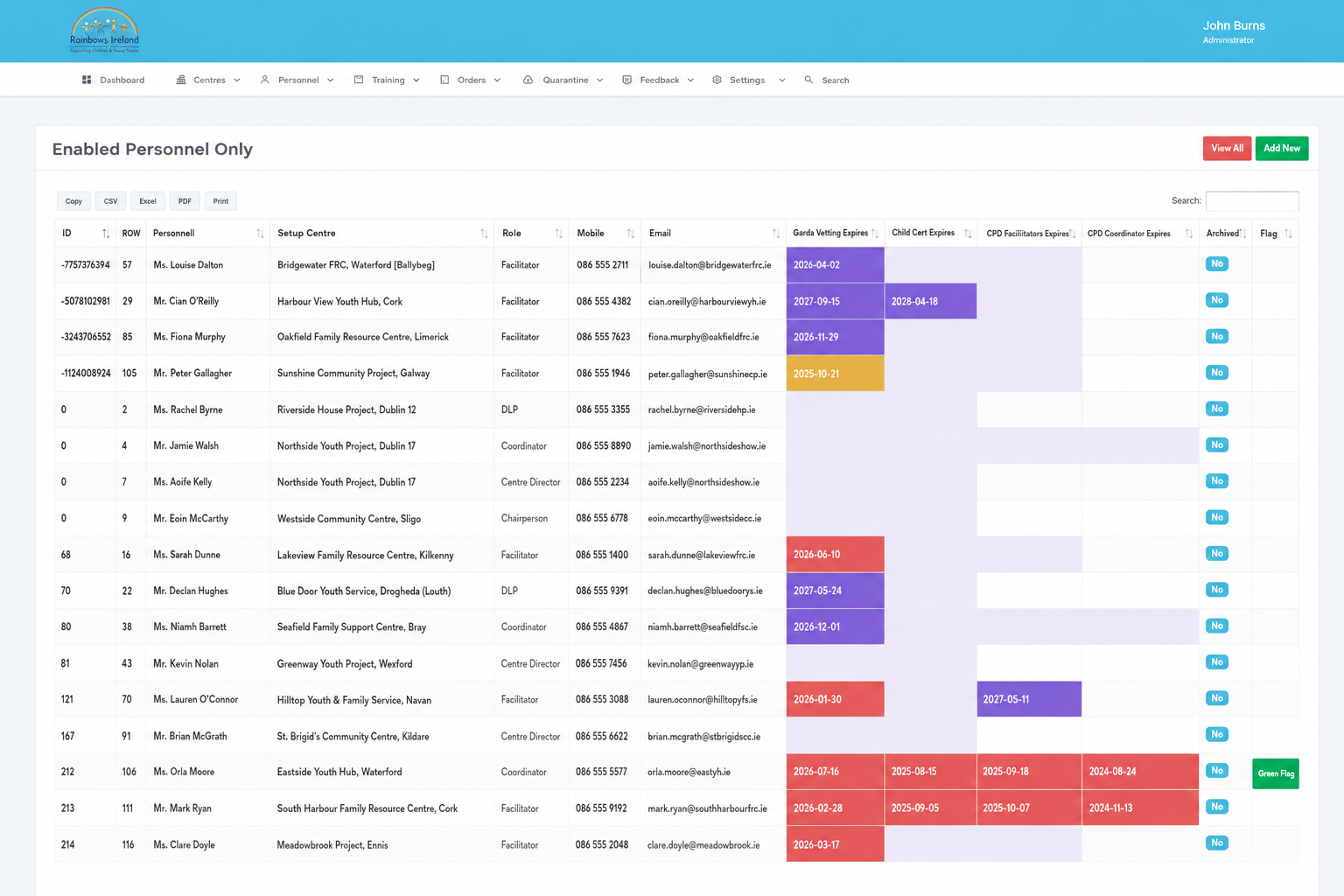1344x896 pixels.
Task: Expand the Personnel menu chevron
Action: coord(330,80)
